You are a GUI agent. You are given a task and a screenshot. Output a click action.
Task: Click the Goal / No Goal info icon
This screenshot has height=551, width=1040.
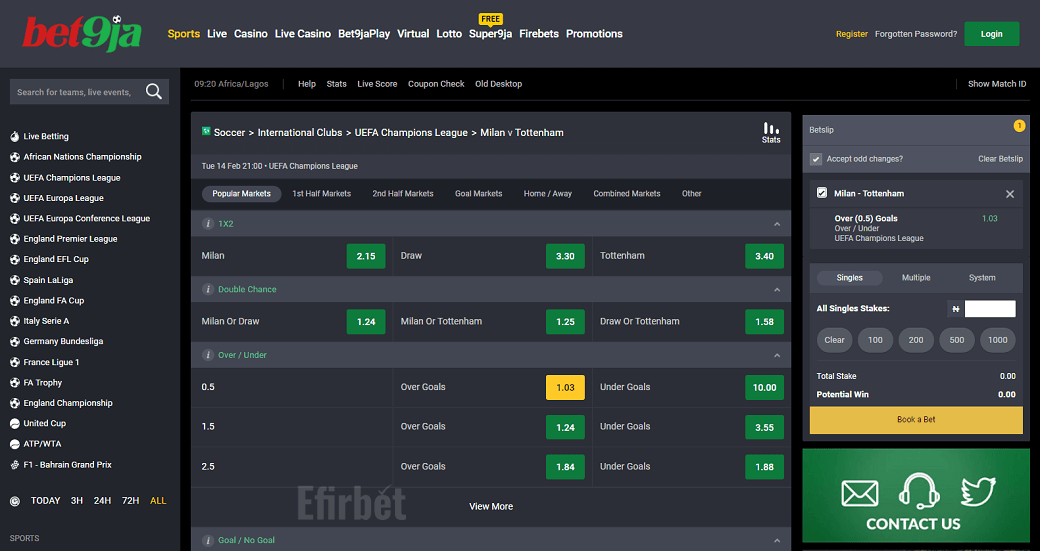208,540
